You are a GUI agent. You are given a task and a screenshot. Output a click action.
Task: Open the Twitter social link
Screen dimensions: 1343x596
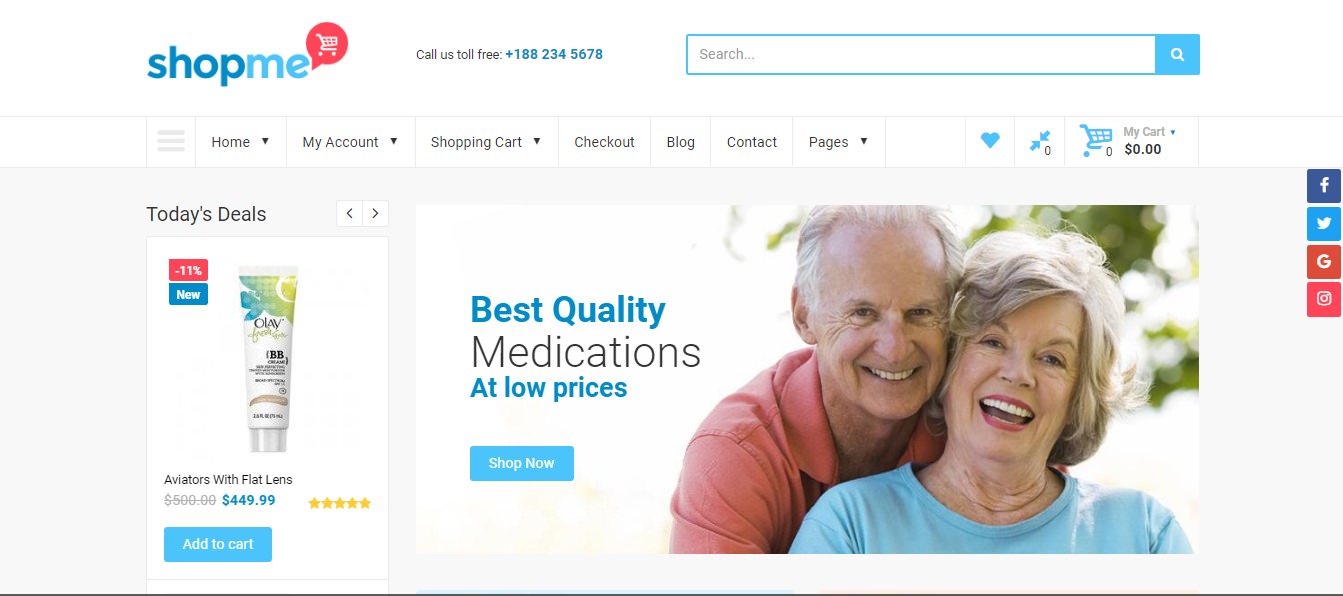(1324, 224)
